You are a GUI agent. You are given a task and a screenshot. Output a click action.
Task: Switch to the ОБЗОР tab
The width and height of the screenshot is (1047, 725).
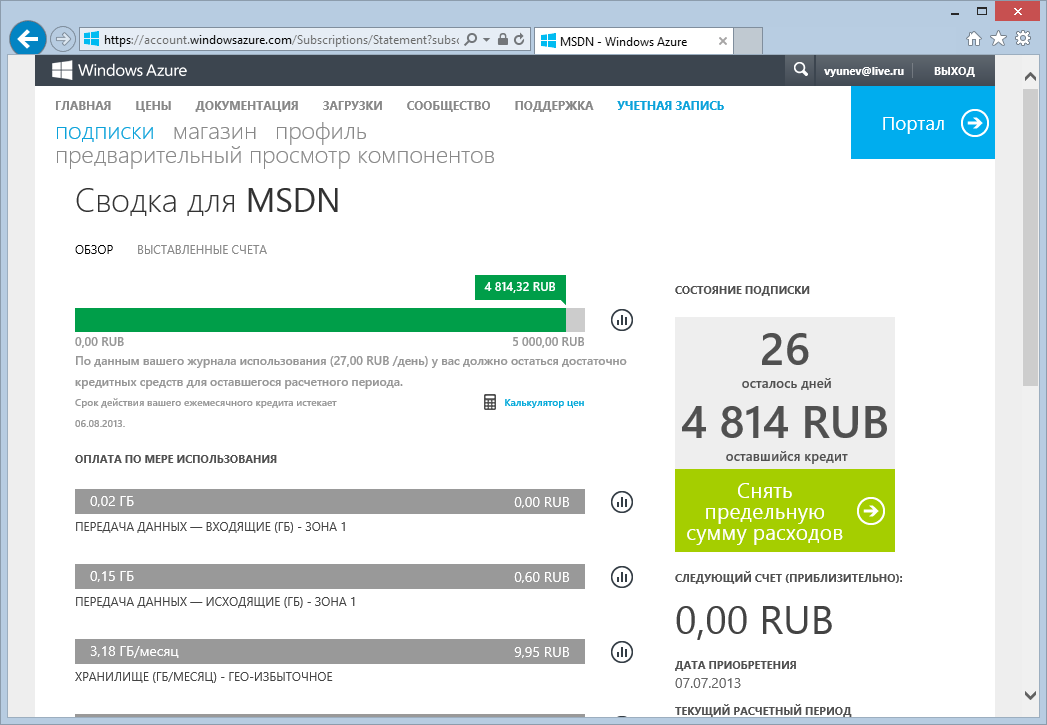coord(94,250)
